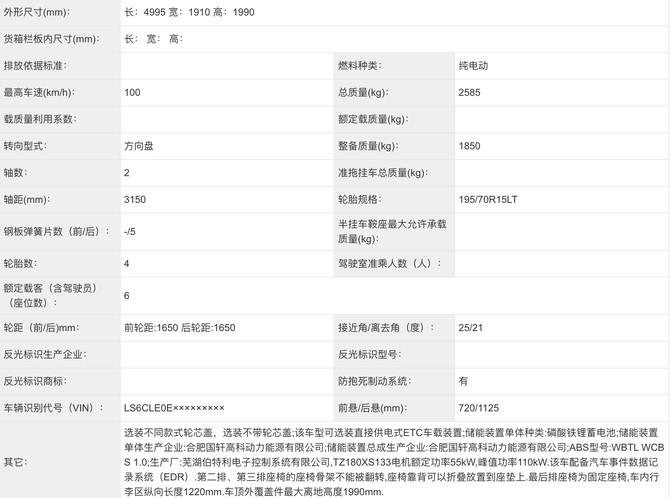Click the 驾驶室准乘人数（人） label
This screenshot has width=672, height=498.
pos(390,264)
